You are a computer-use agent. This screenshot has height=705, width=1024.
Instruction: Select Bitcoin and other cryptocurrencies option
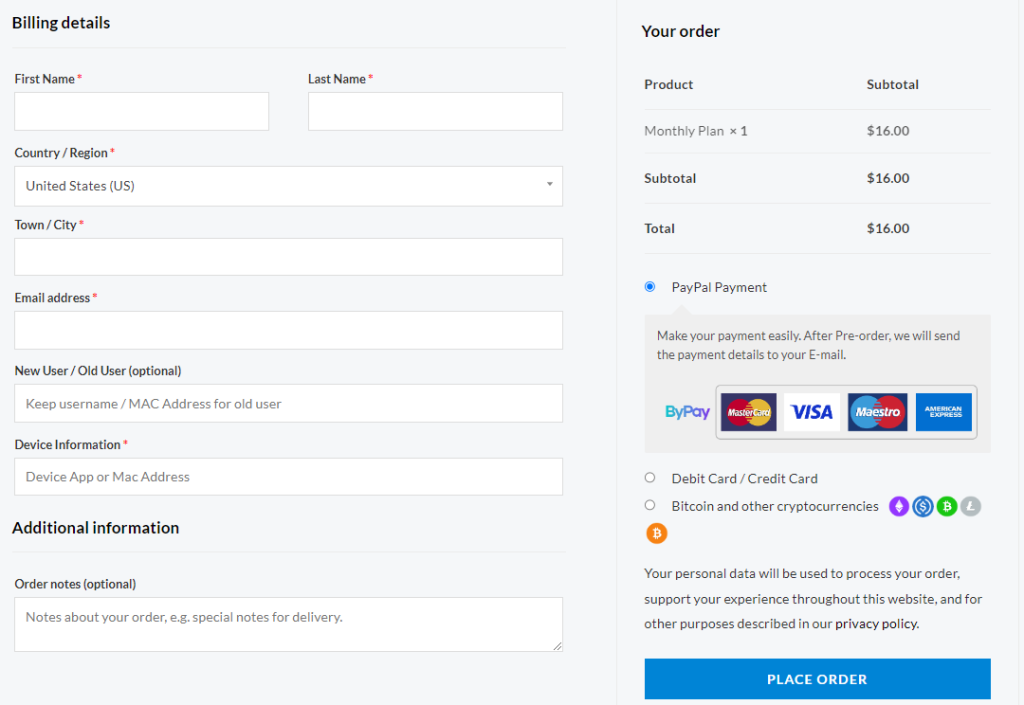650,506
